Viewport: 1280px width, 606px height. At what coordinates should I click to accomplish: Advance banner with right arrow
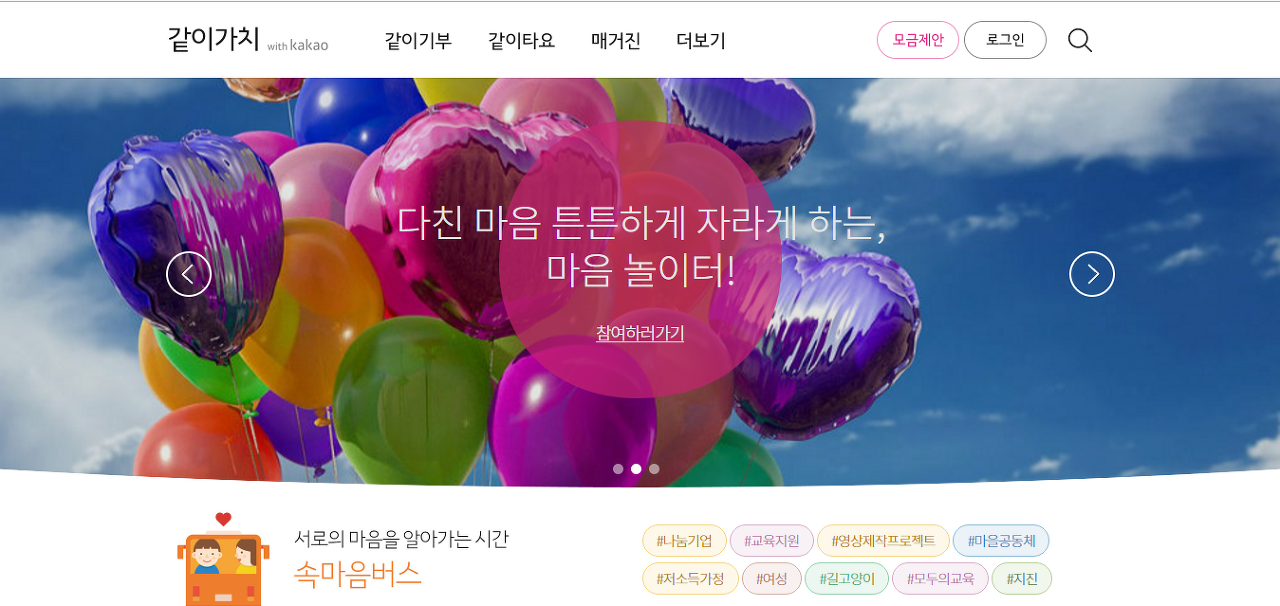pyautogui.click(x=1092, y=274)
